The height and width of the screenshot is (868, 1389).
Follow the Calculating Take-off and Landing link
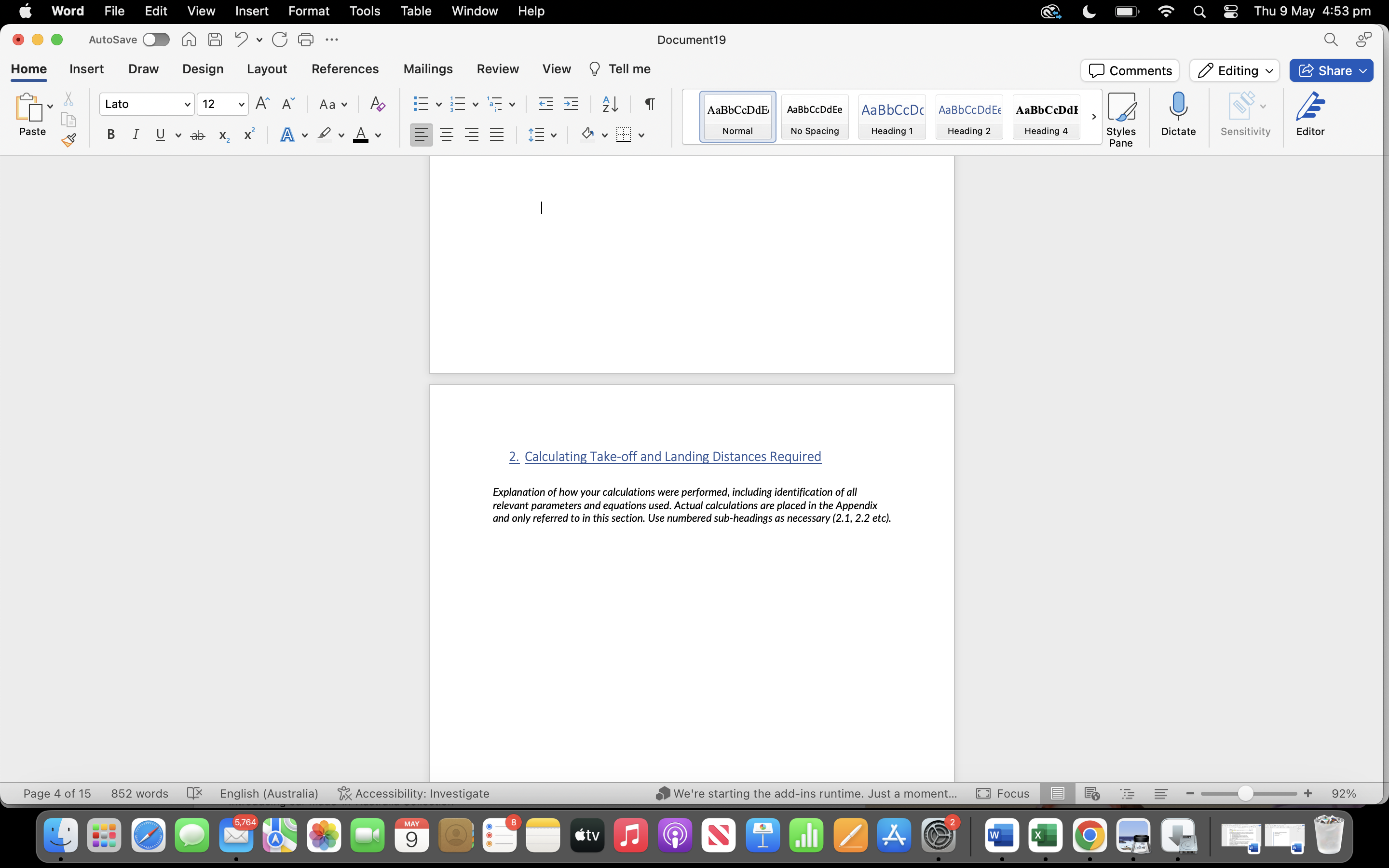tap(672, 456)
